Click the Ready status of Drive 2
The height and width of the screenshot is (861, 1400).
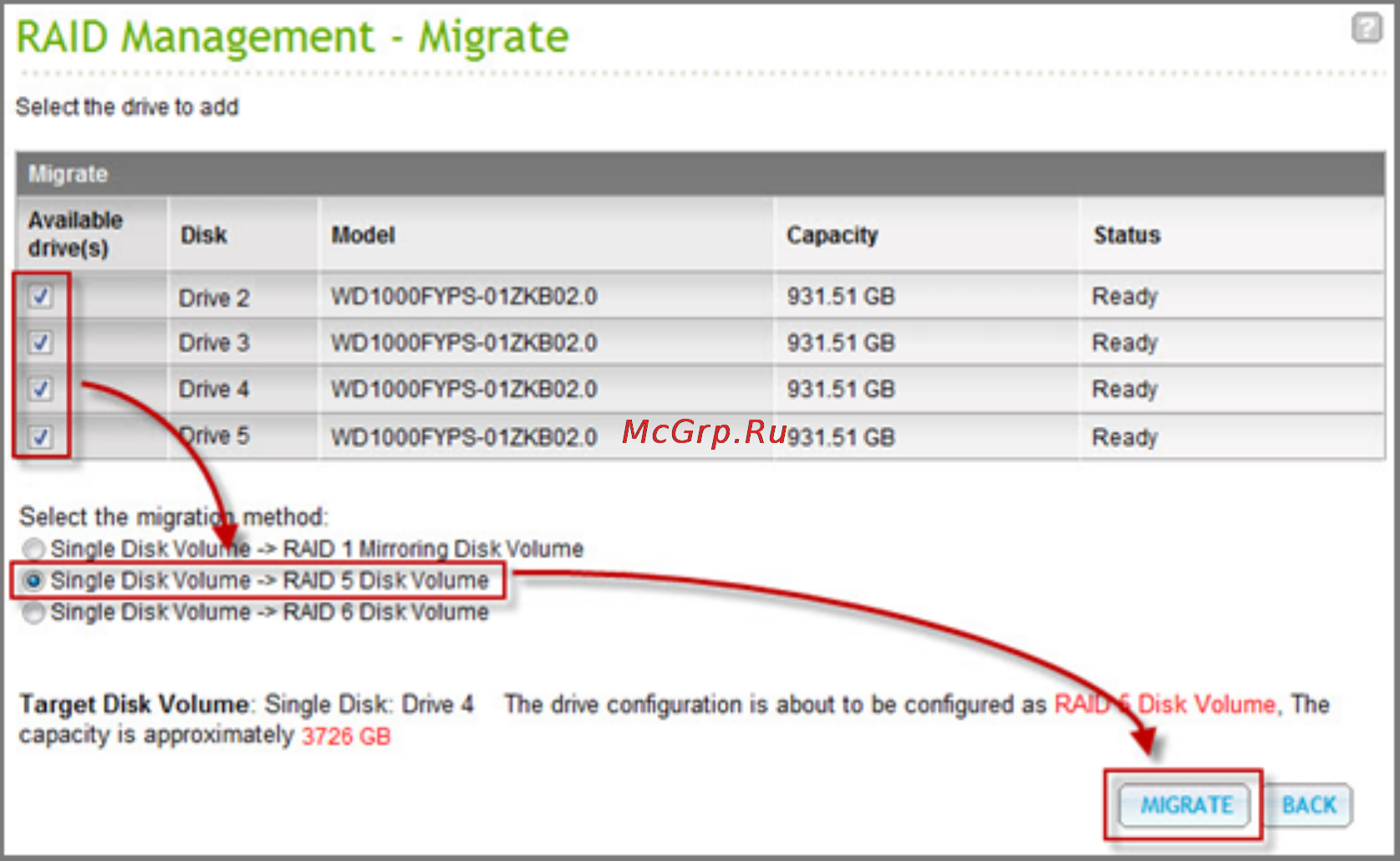pyautogui.click(x=1125, y=297)
